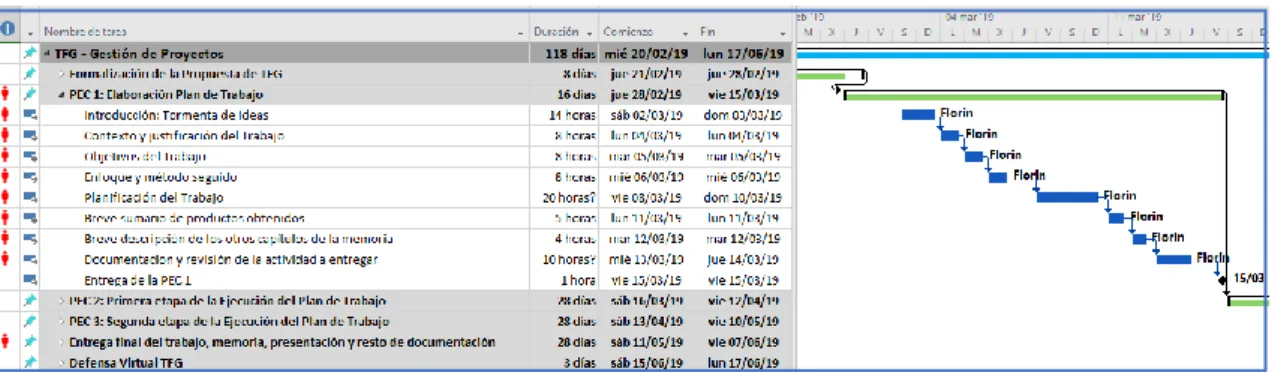Click the pin task-mode icon for Formalización de la Propuesta
The height and width of the screenshot is (372, 1272).
point(30,74)
